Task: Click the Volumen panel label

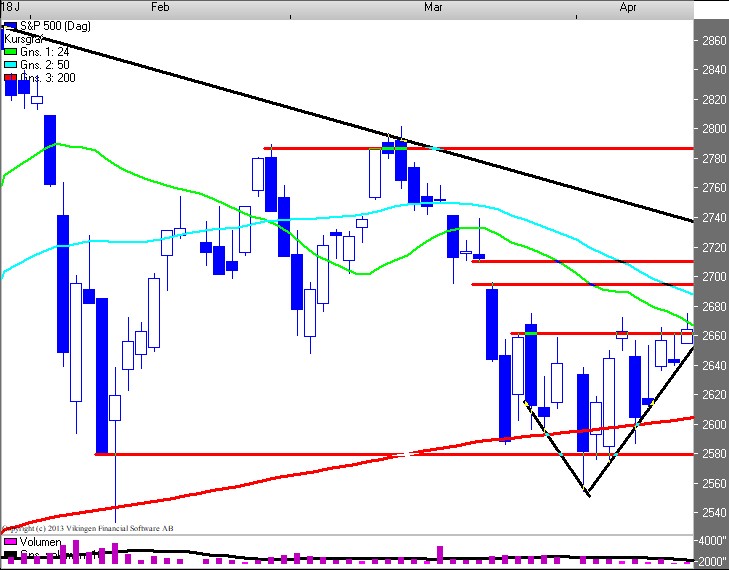Action: click(x=40, y=542)
